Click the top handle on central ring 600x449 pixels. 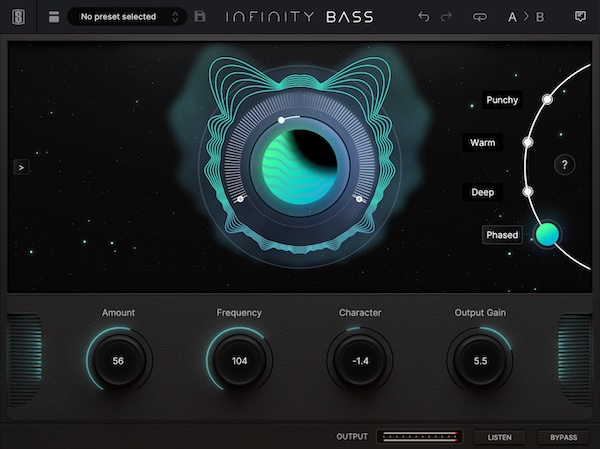pos(281,120)
